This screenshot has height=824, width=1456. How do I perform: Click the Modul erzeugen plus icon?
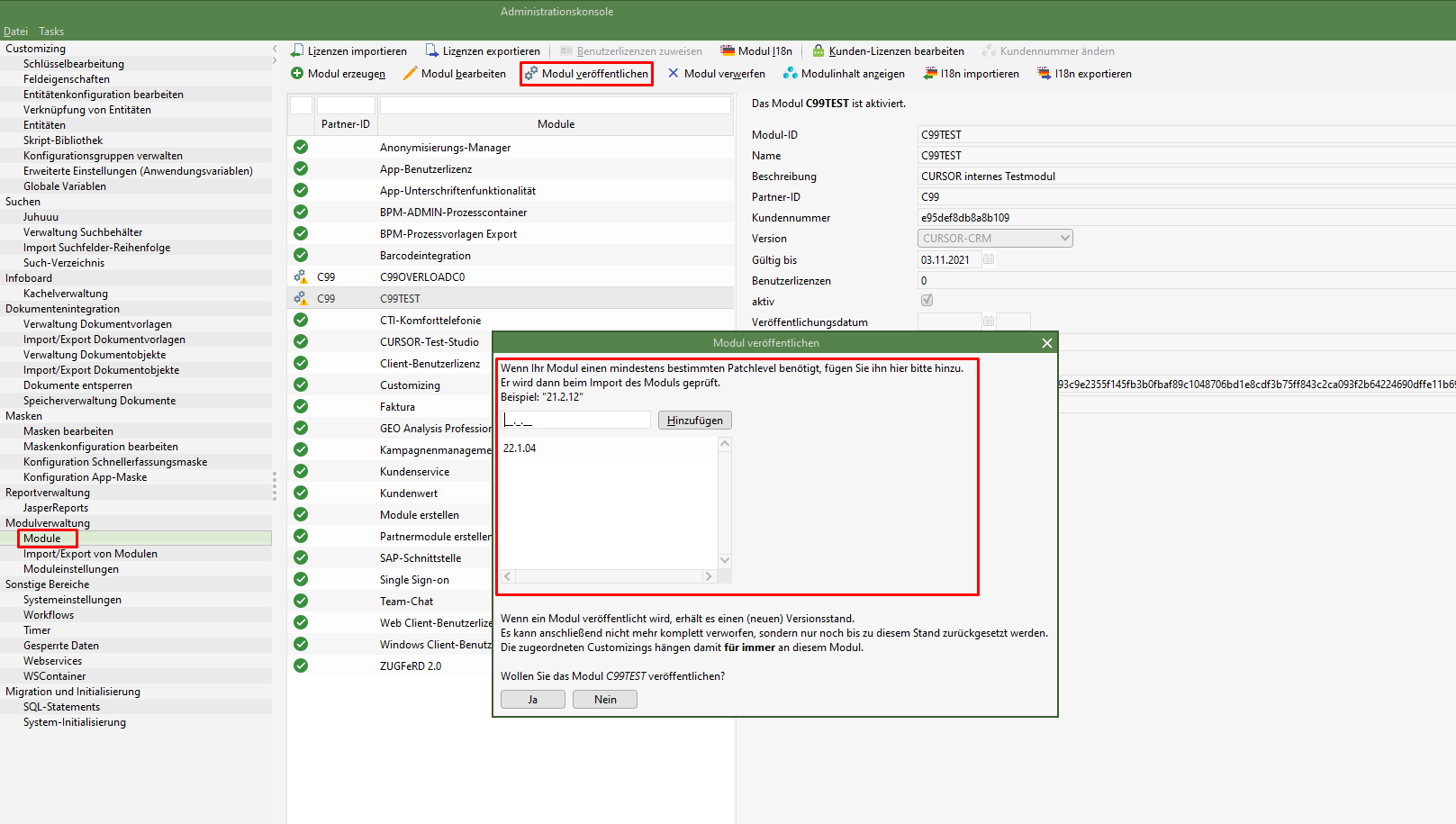tap(297, 74)
